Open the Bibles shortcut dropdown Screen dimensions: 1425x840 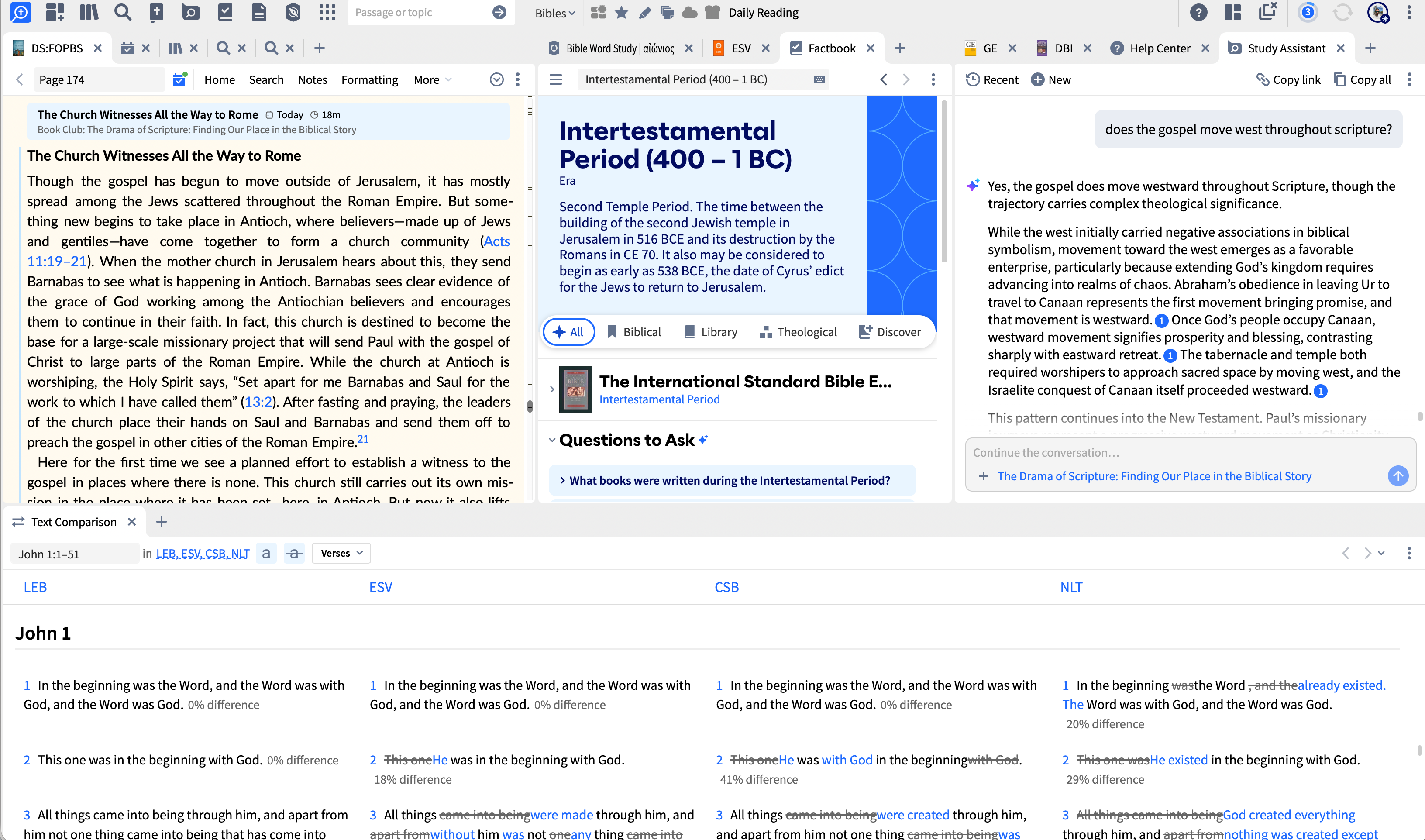(x=554, y=13)
